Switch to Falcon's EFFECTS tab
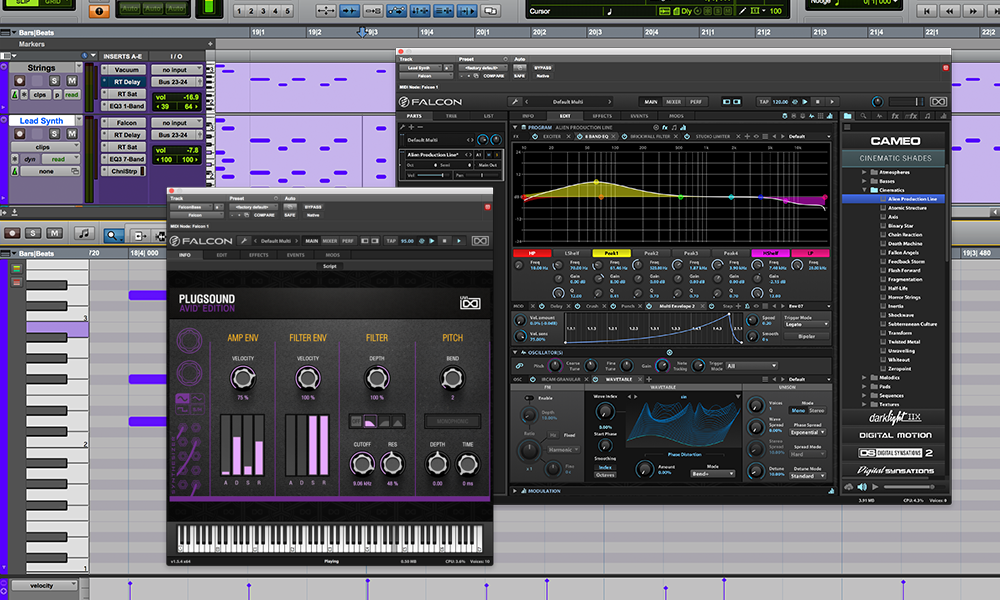 click(601, 116)
